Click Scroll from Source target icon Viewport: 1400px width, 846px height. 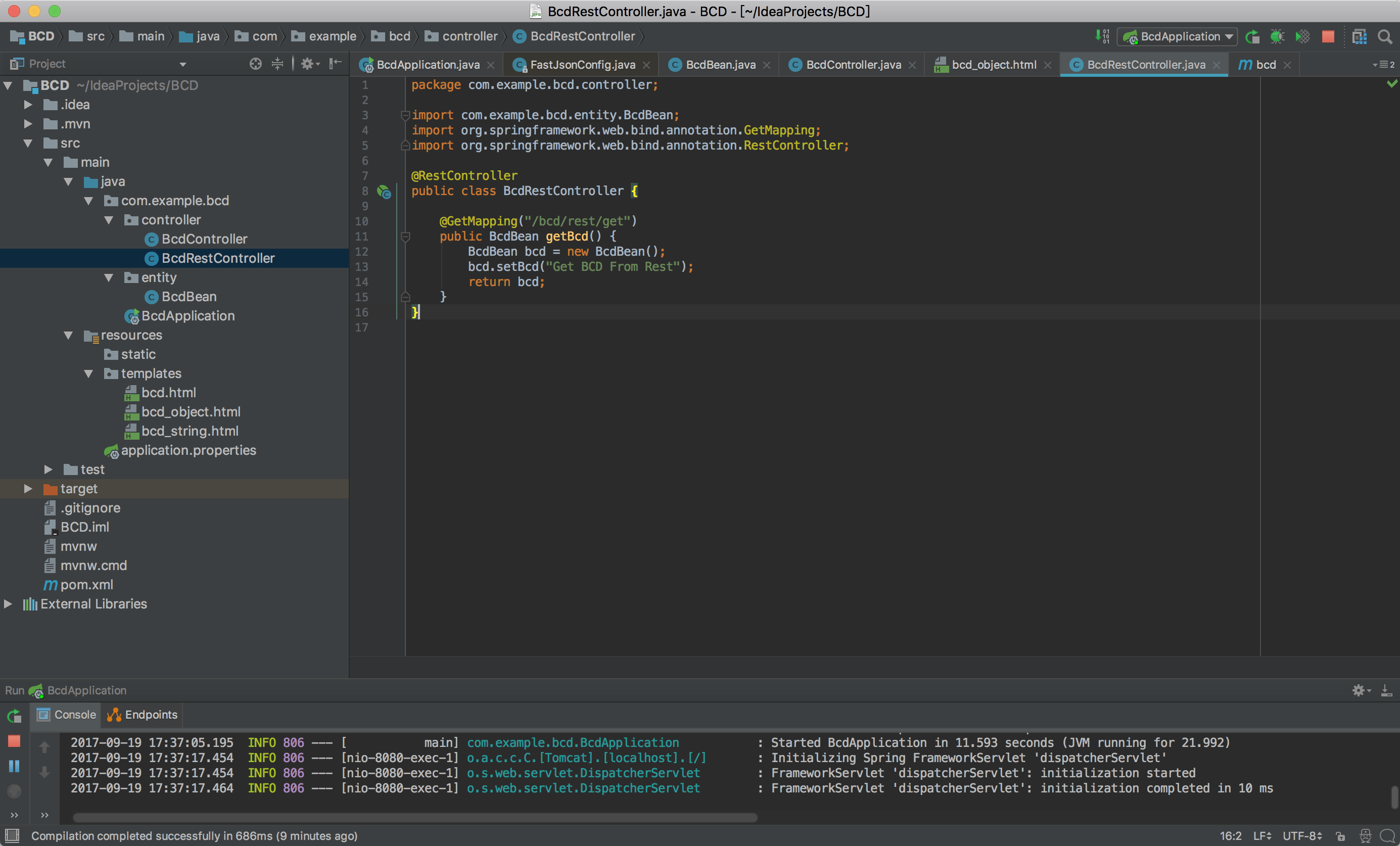[x=255, y=64]
